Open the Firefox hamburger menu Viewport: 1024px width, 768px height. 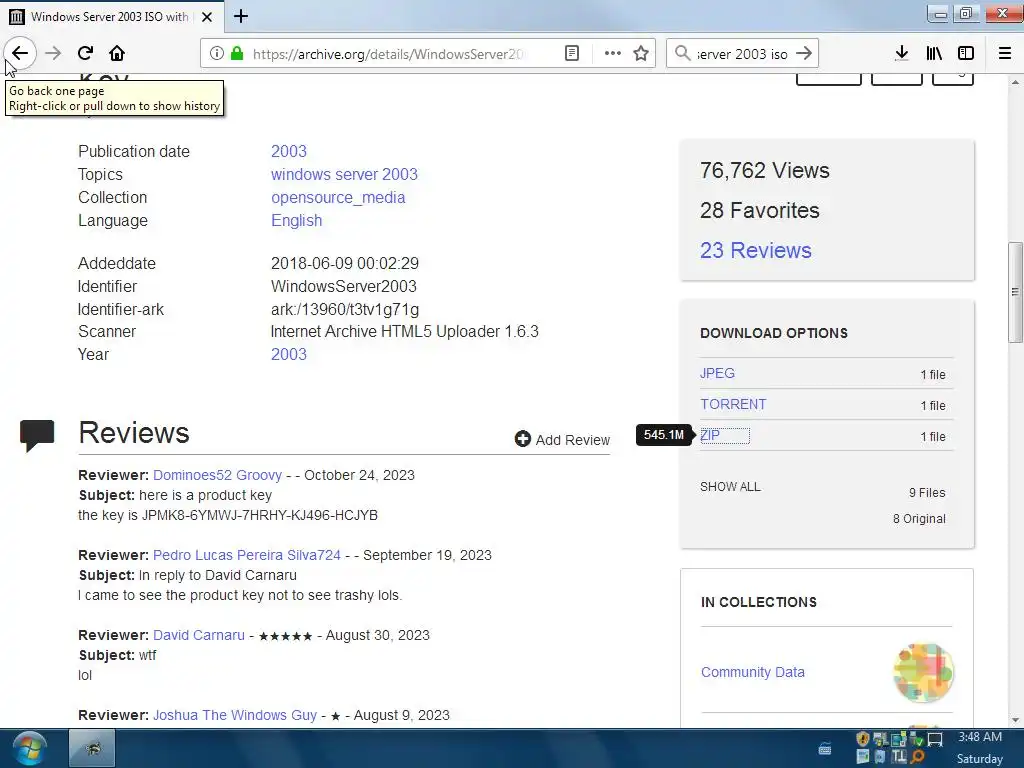[x=1005, y=54]
